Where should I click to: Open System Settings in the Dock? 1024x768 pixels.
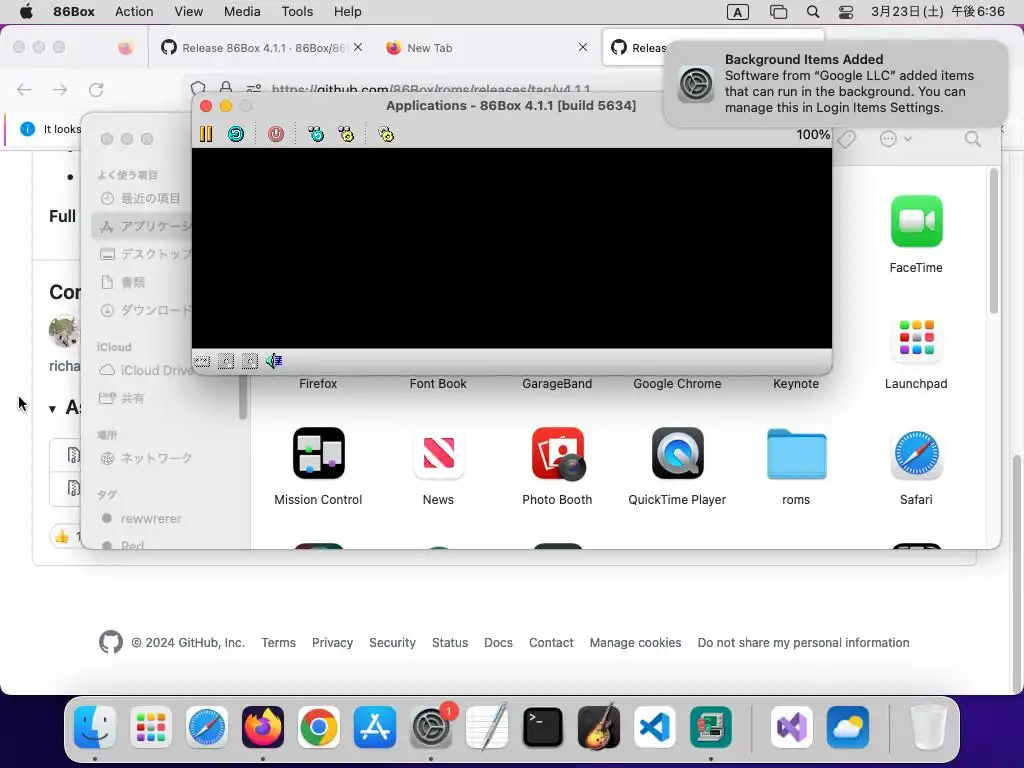click(431, 727)
